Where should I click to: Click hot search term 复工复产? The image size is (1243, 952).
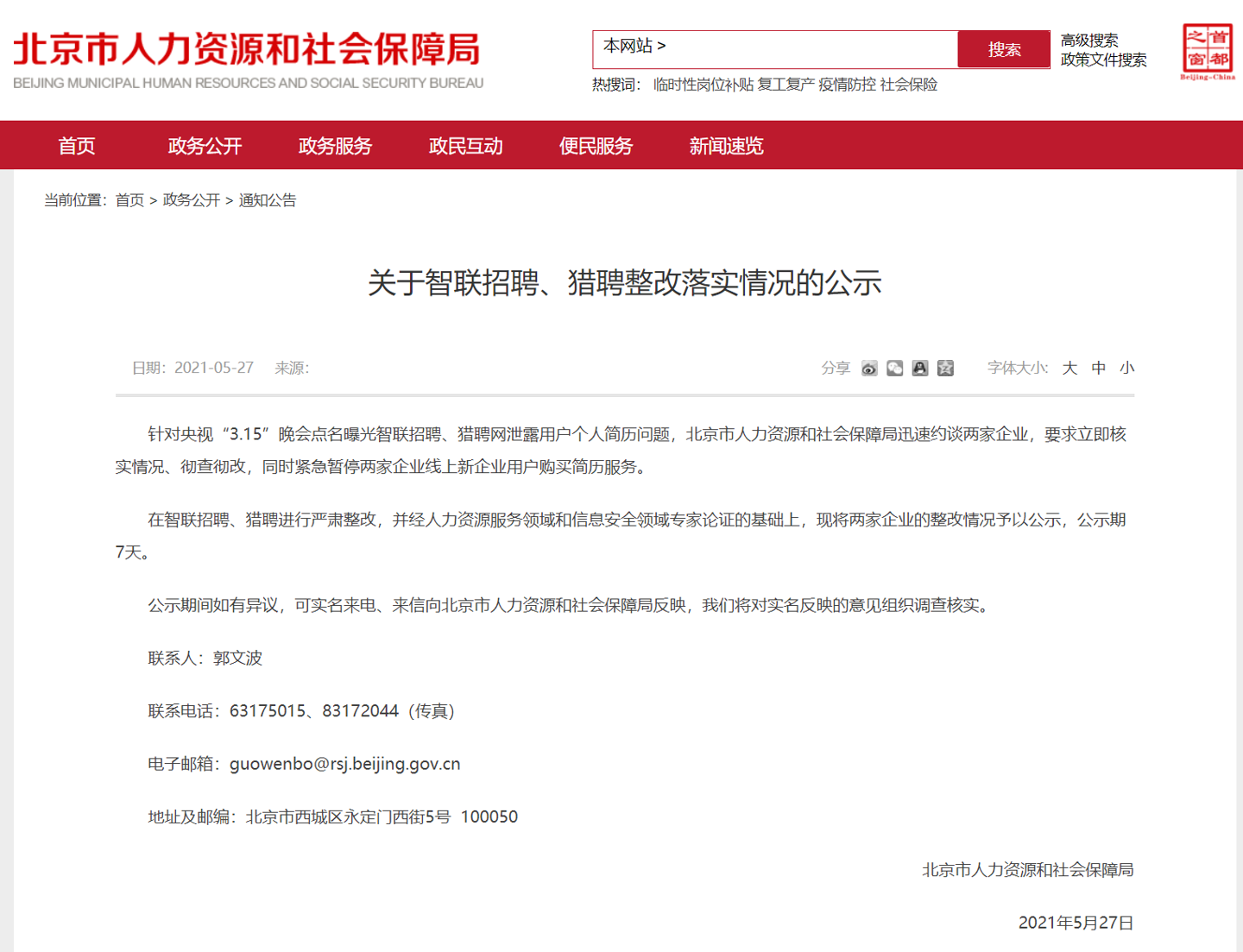pos(787,85)
